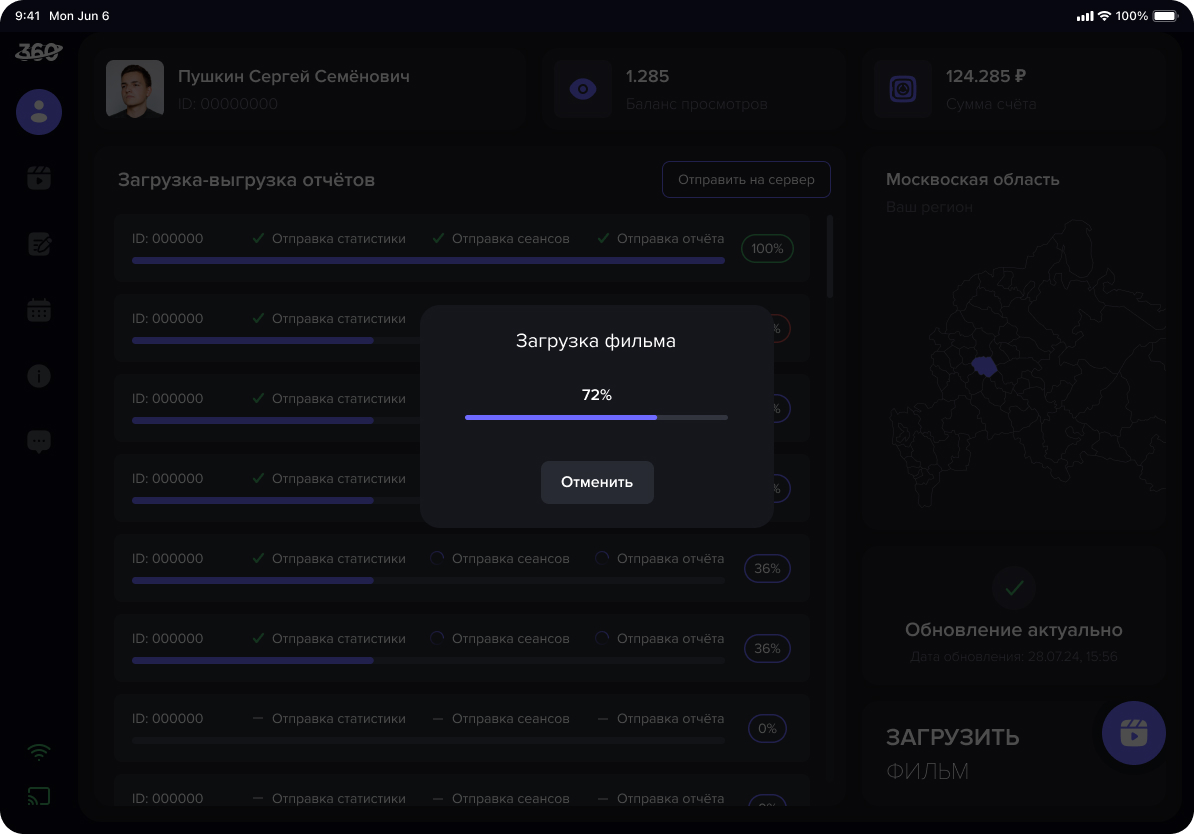The width and height of the screenshot is (1194, 834).
Task: Open the calendar sidebar section
Action: [39, 310]
